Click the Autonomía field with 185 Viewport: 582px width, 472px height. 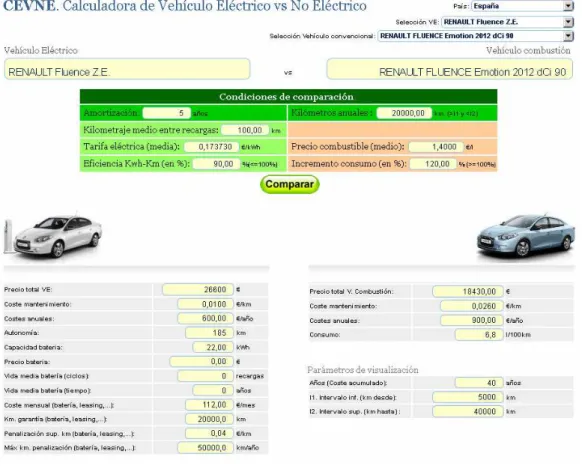pyautogui.click(x=209, y=333)
